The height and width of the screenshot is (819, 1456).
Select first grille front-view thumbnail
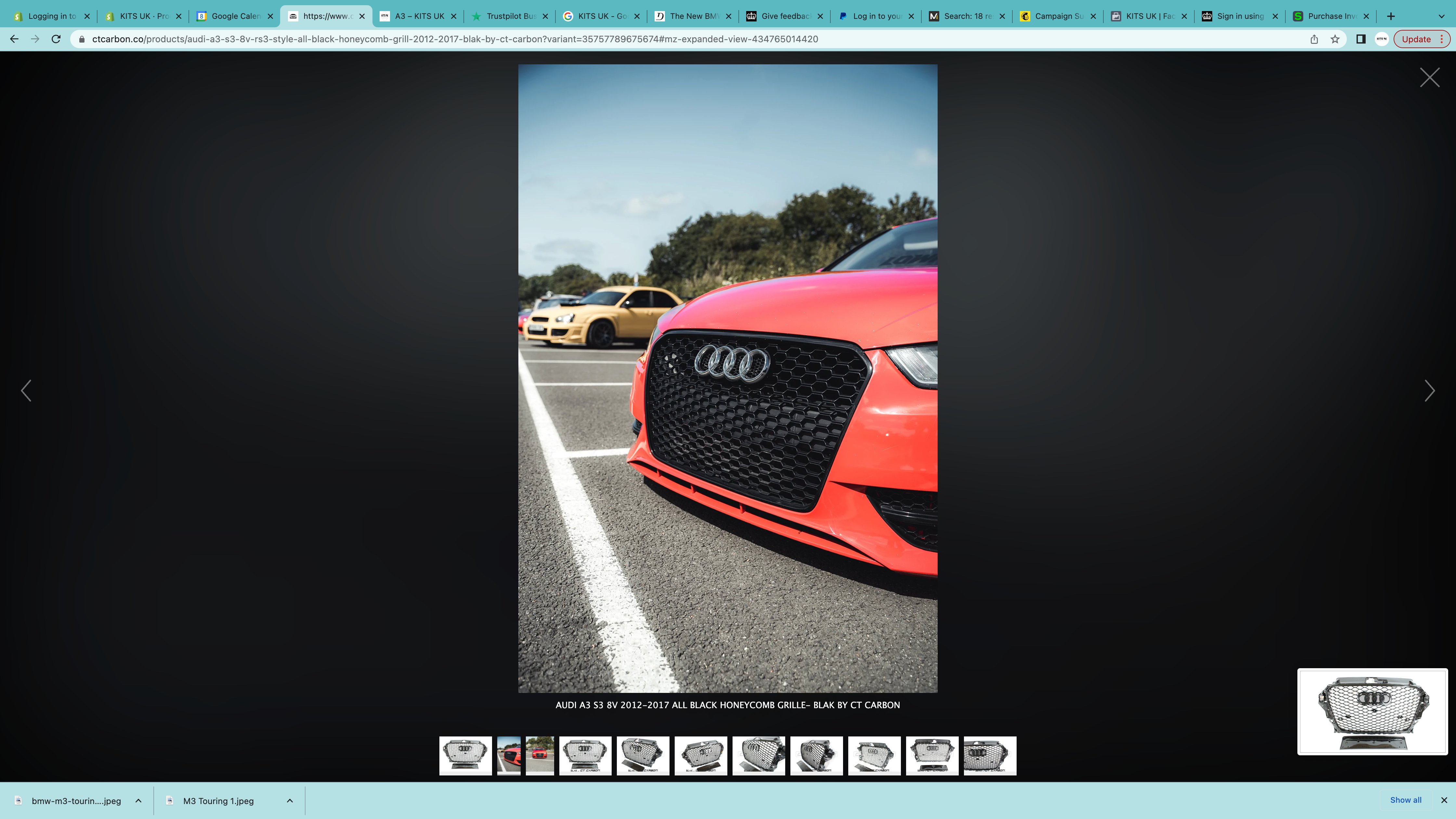point(466,756)
